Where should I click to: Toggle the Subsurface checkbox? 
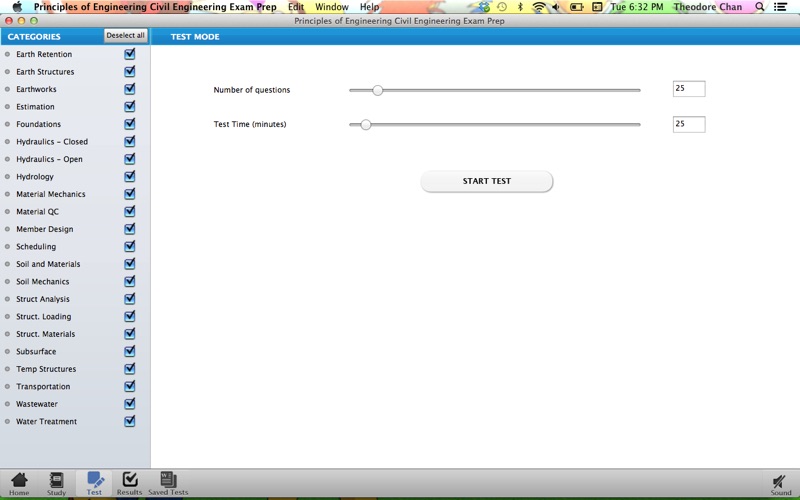[x=130, y=351]
